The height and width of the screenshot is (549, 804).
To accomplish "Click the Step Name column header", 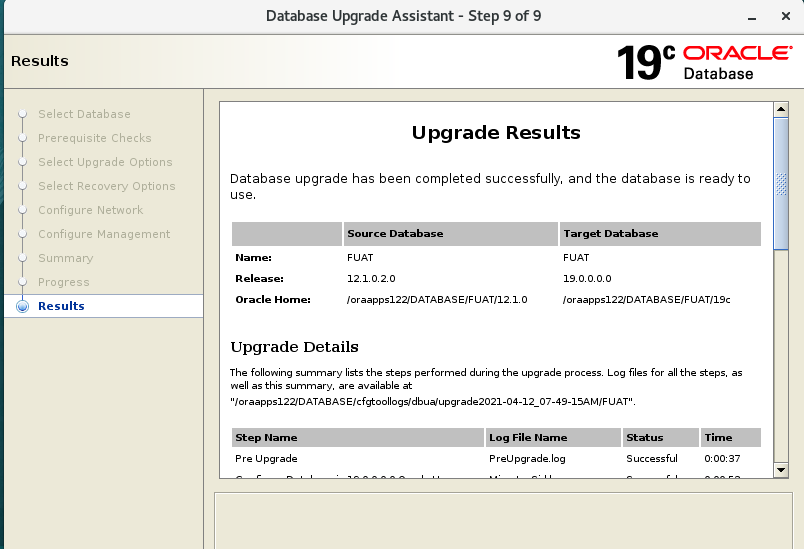I will coord(358,438).
